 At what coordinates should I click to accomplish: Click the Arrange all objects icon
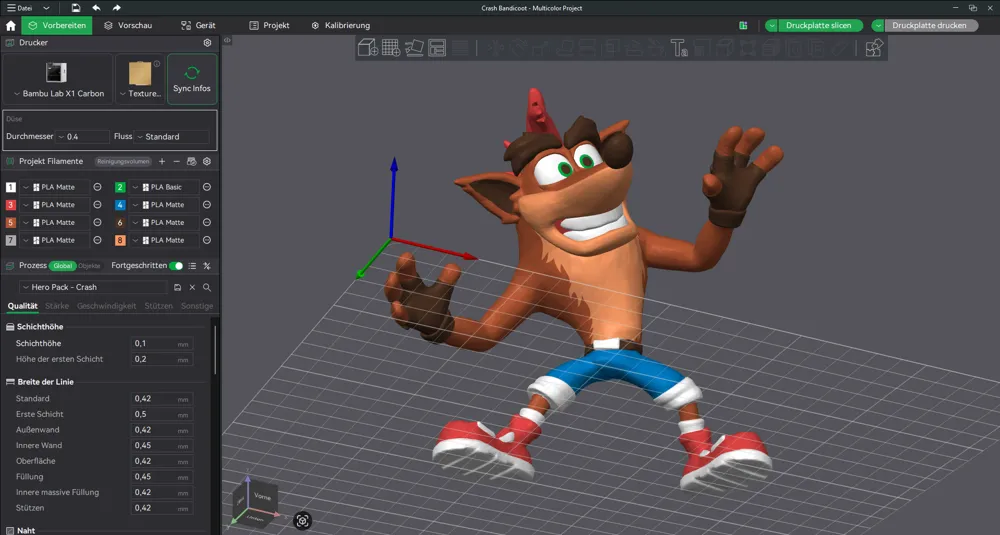click(x=437, y=48)
